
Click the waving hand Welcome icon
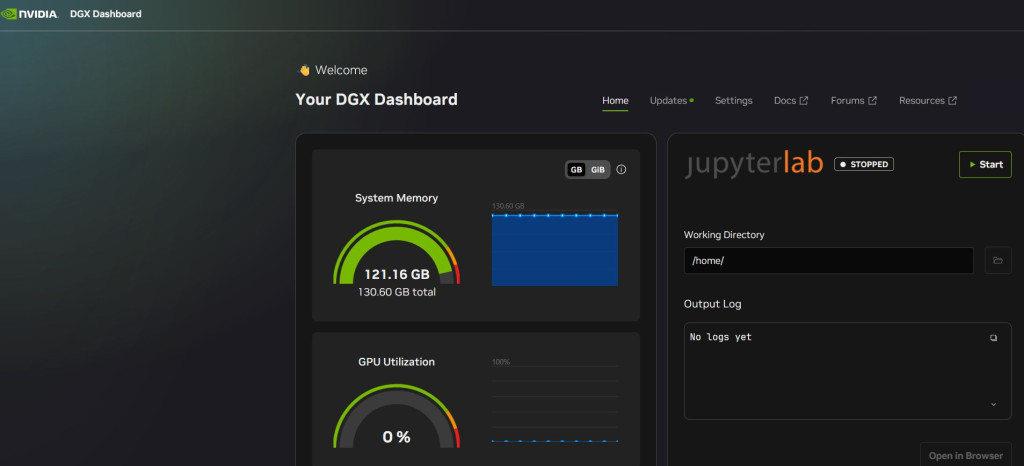[304, 70]
